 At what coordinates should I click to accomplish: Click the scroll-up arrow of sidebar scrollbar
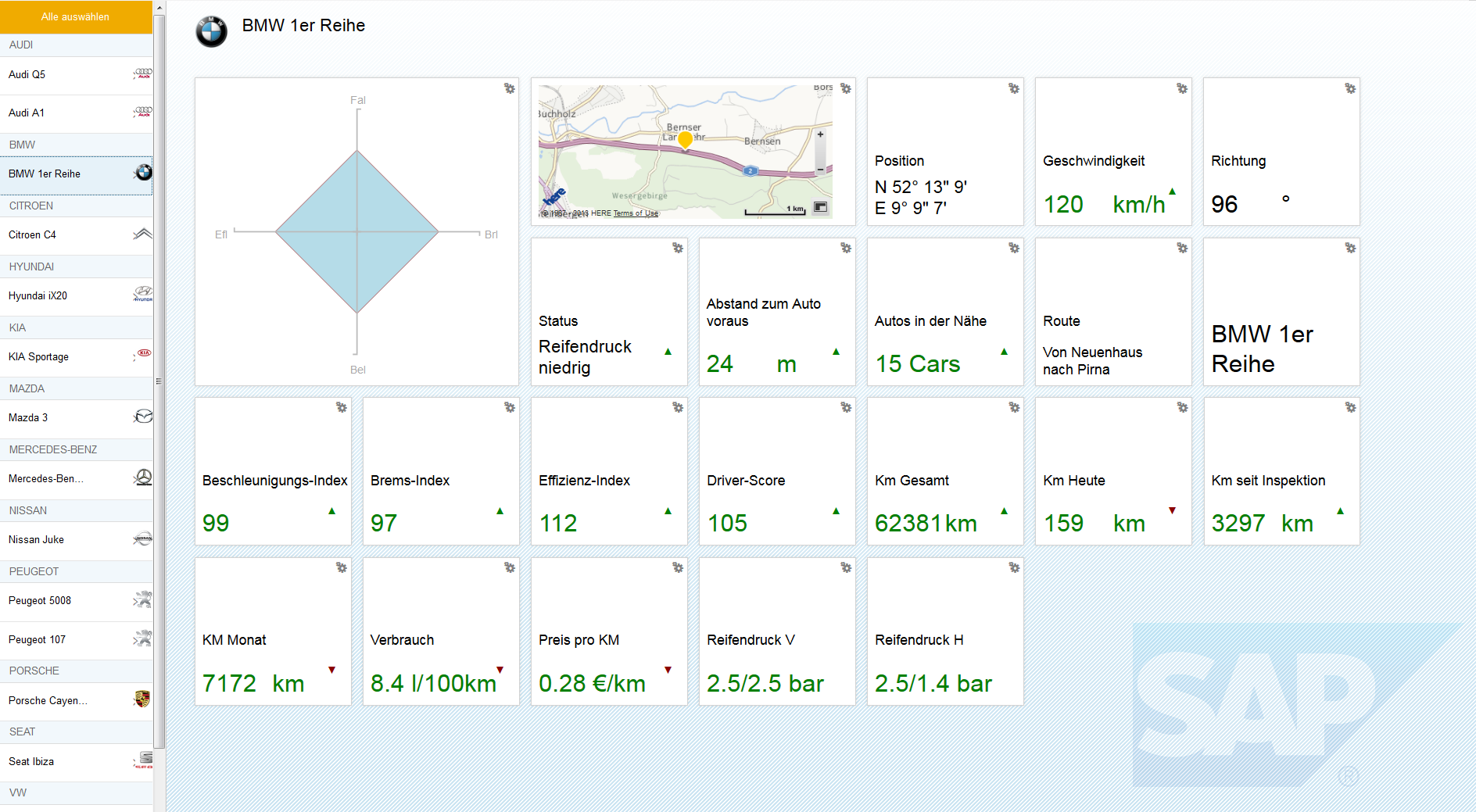(159, 8)
